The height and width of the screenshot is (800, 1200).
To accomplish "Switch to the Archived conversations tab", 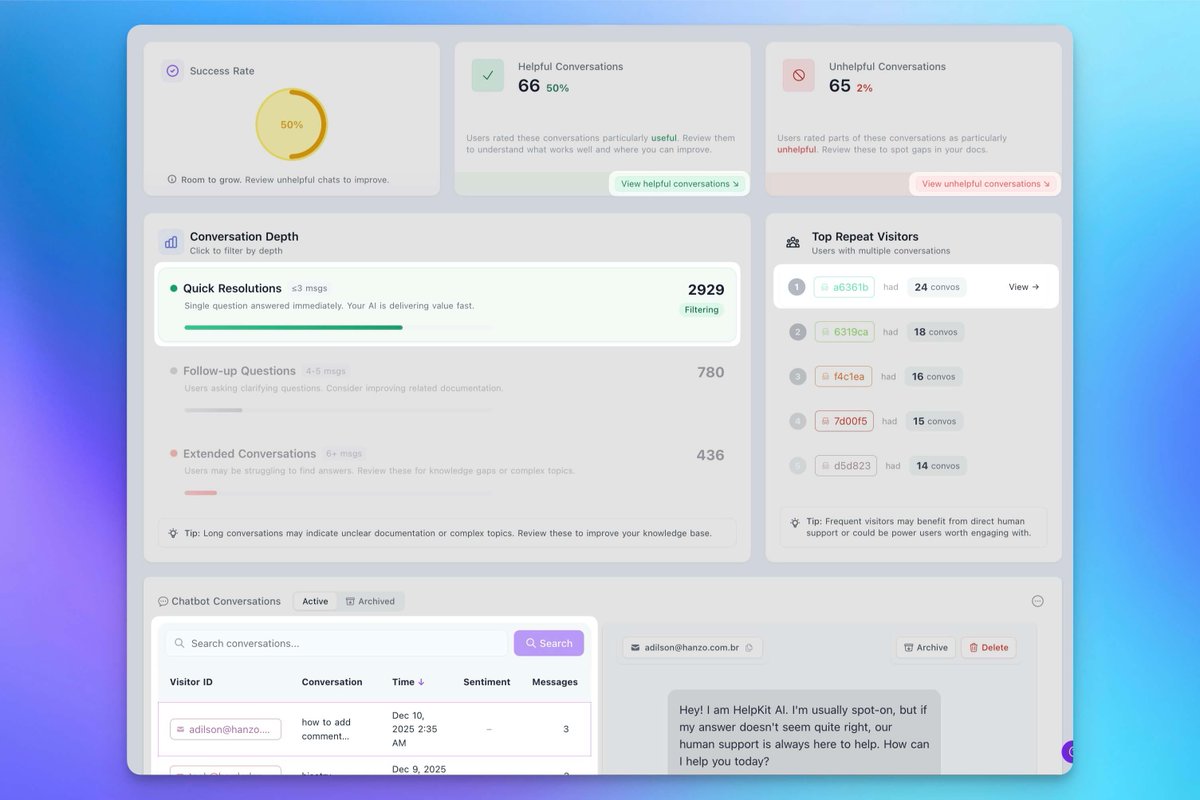I will [x=370, y=601].
